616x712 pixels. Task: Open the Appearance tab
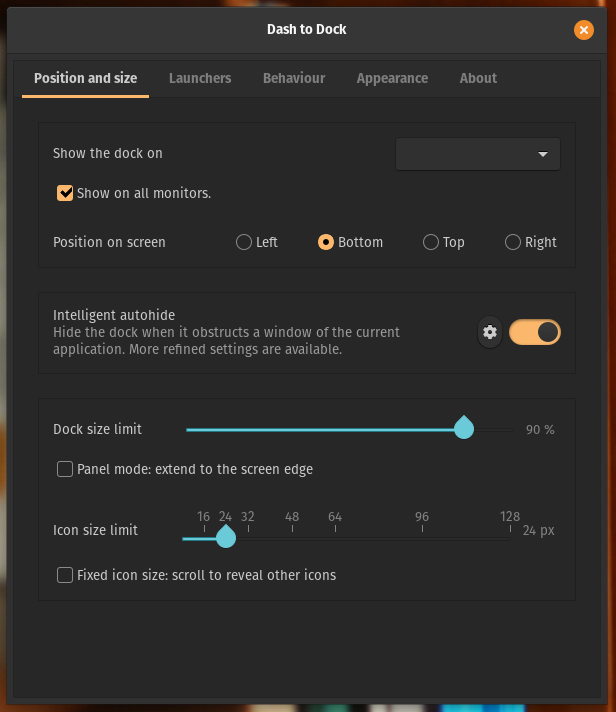pos(392,78)
